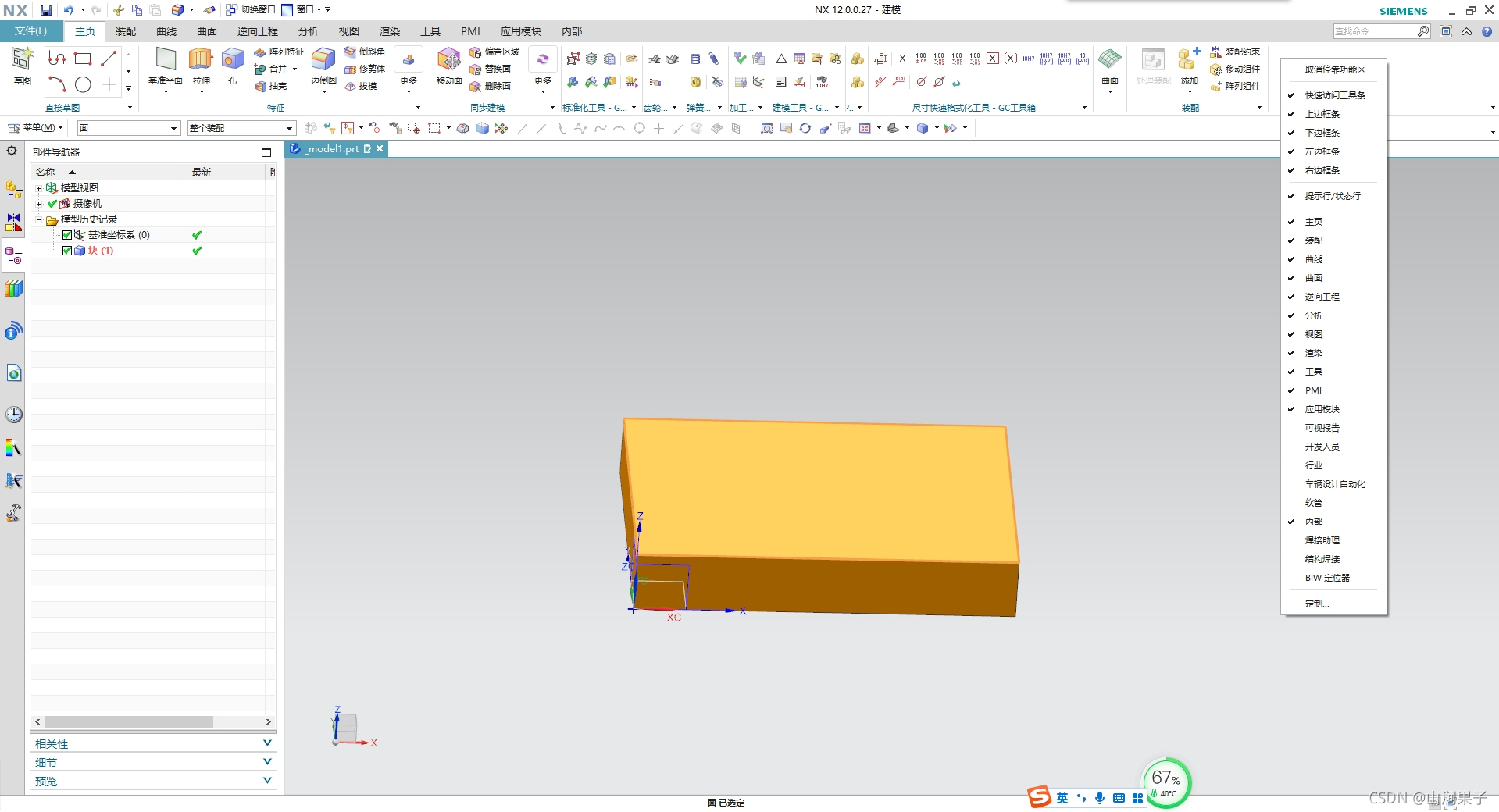Switch to the 分析 ribbon tab
The height and width of the screenshot is (812, 1499).
tap(309, 31)
